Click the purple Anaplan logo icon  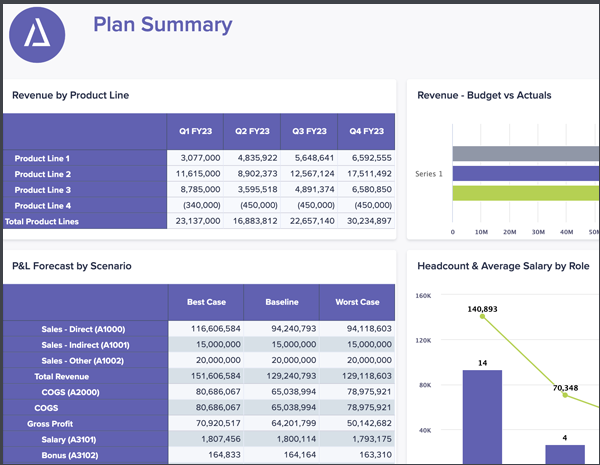click(37, 35)
